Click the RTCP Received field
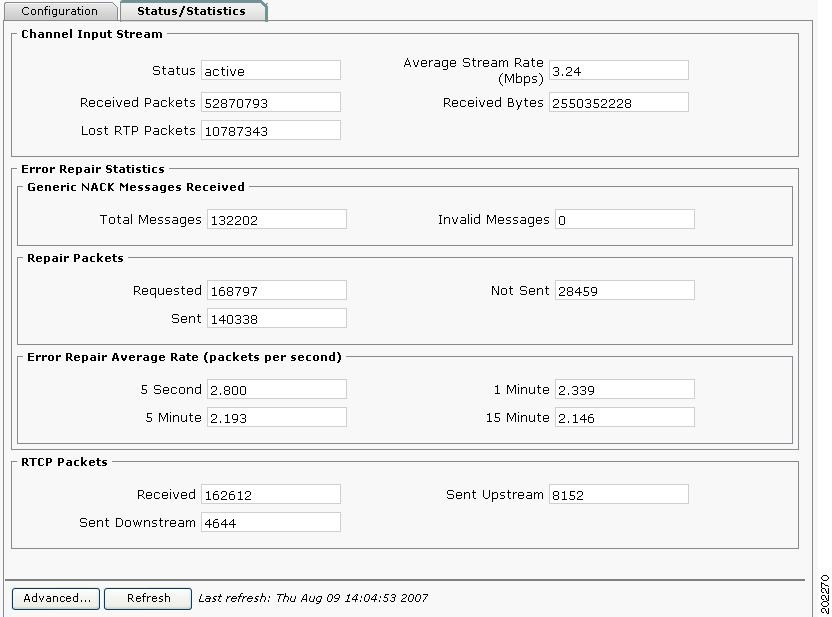The width and height of the screenshot is (832, 617). [x=271, y=494]
